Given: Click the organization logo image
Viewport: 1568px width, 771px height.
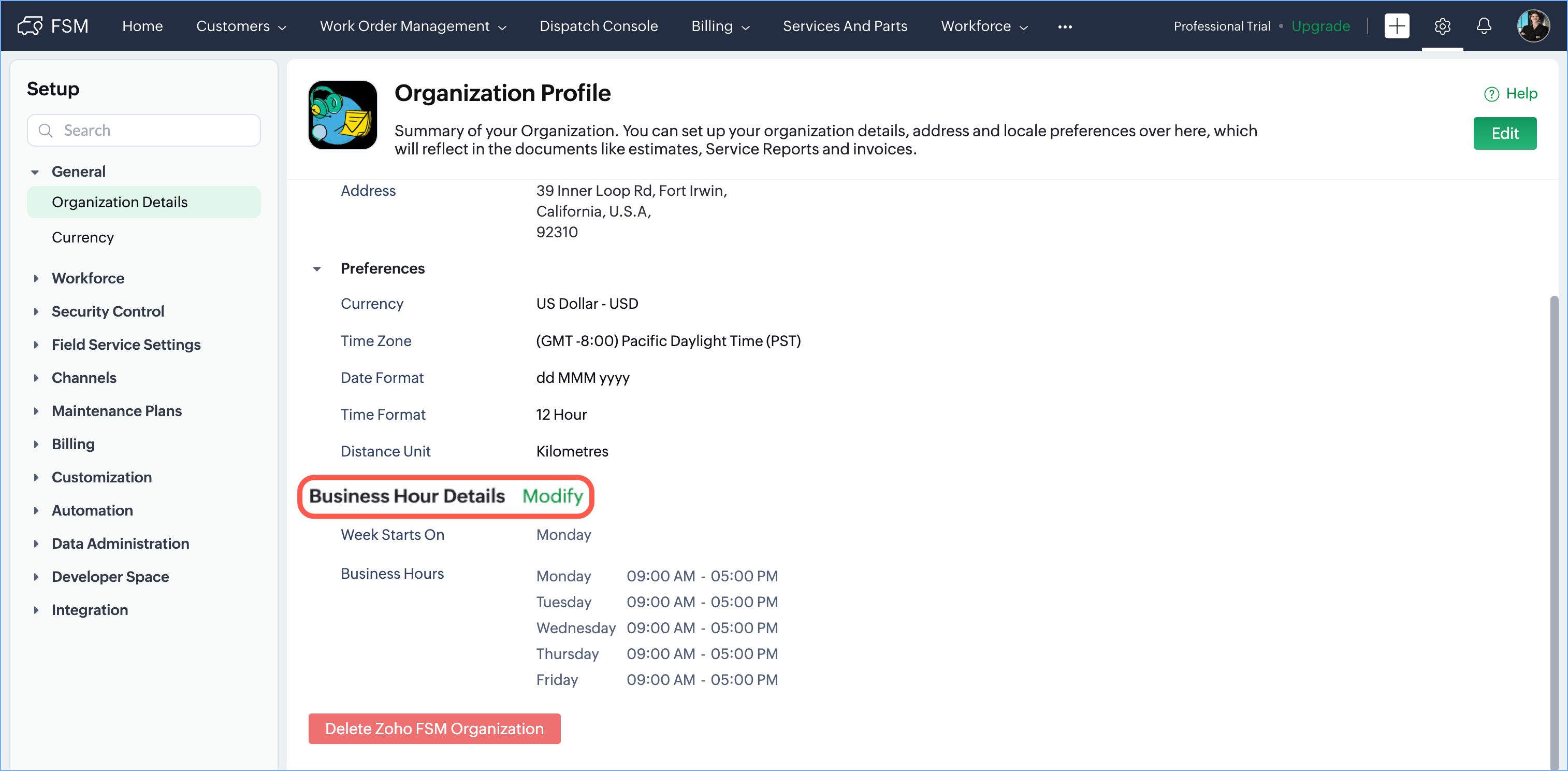Looking at the screenshot, I should tap(343, 115).
